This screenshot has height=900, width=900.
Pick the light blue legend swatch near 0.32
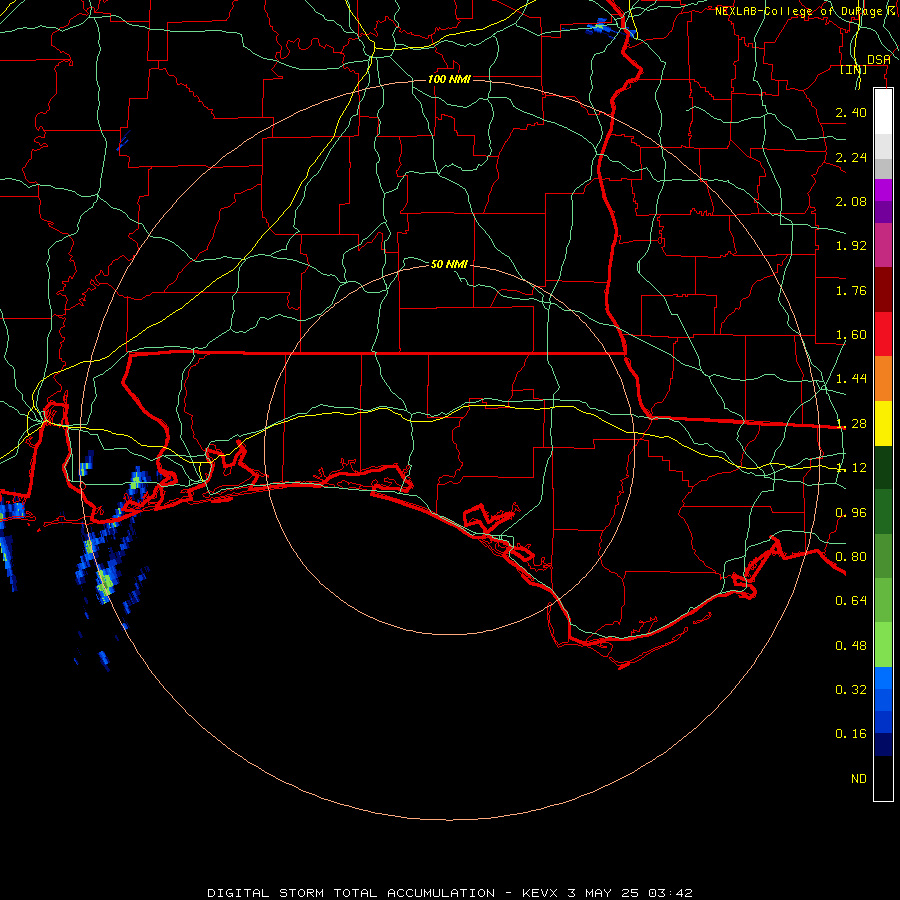click(x=883, y=678)
